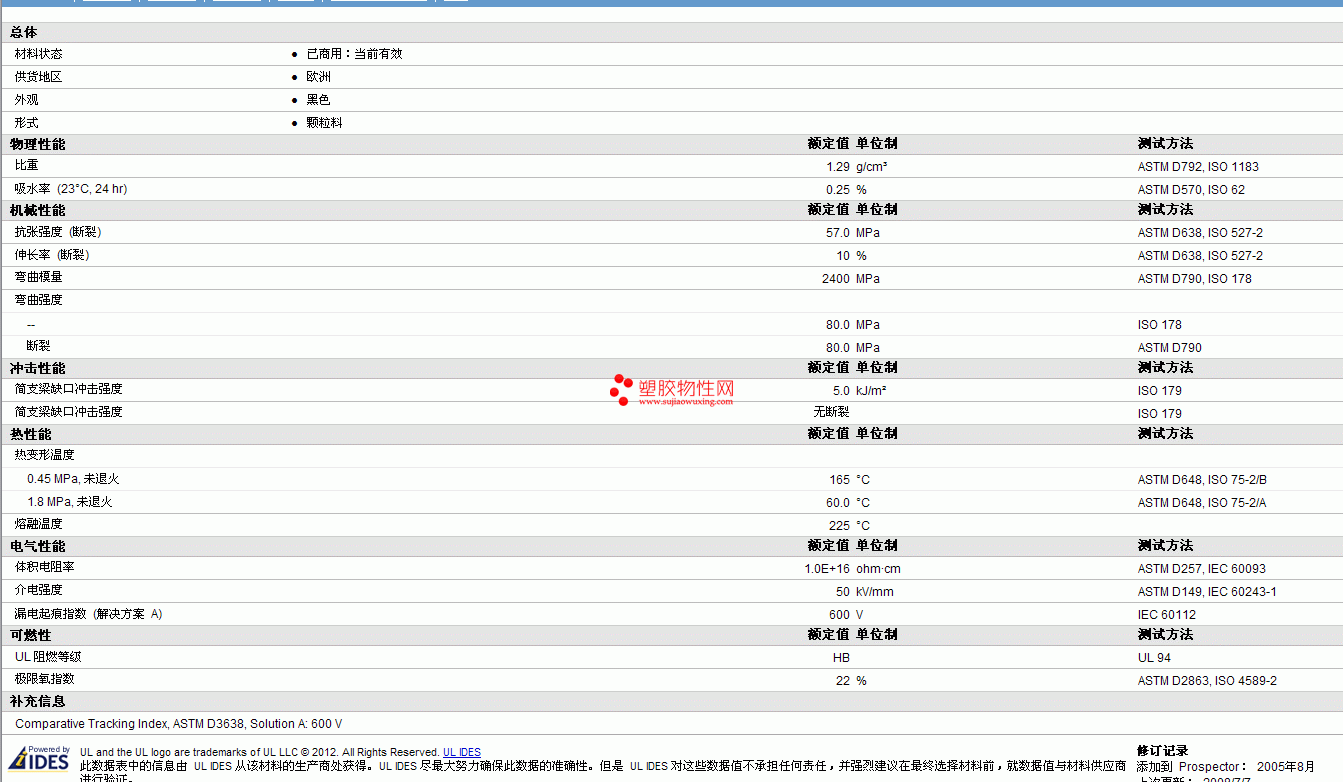Click the ASTM D648, ISO 75-2/B method
The image size is (1343, 782).
point(1202,480)
